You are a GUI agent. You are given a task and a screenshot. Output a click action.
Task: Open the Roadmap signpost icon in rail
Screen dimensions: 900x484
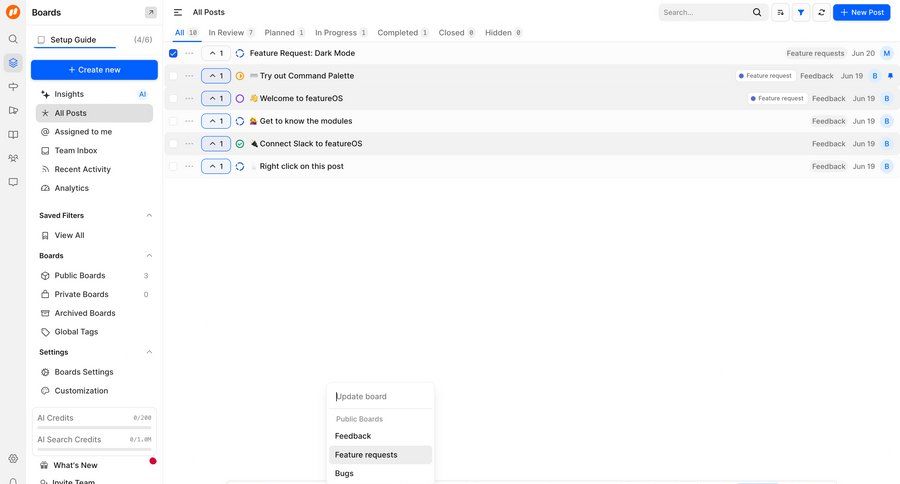click(x=13, y=87)
